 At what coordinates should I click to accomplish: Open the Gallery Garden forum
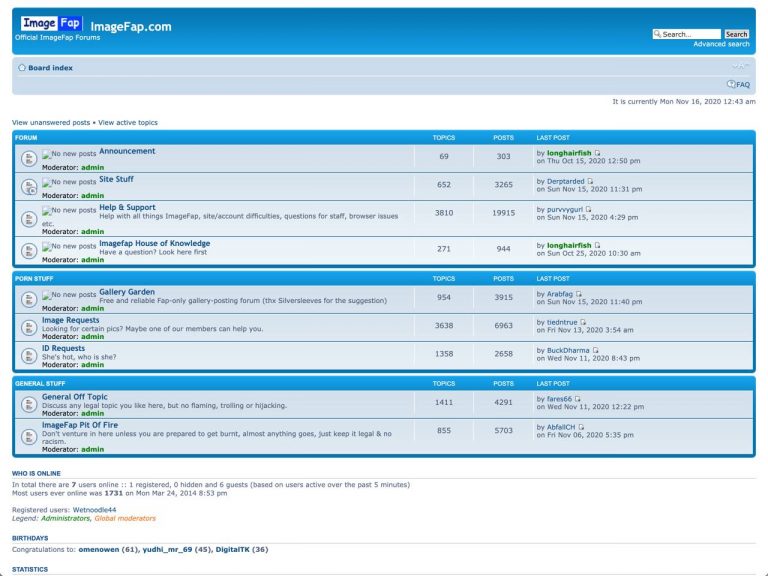pyautogui.click(x=127, y=292)
